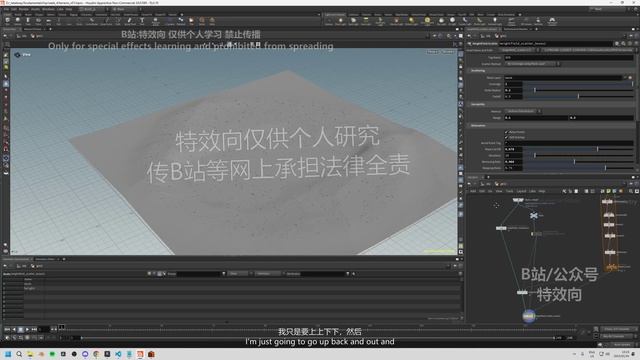Open the No cam viewport dropdown
Viewport: 640px width, 360px height.
(x=448, y=52)
